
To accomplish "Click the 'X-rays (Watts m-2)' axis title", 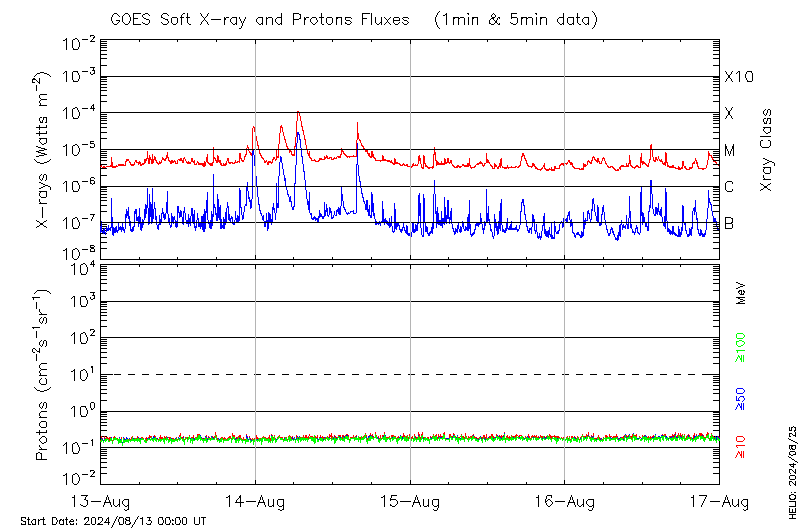I will (x=45, y=150).
